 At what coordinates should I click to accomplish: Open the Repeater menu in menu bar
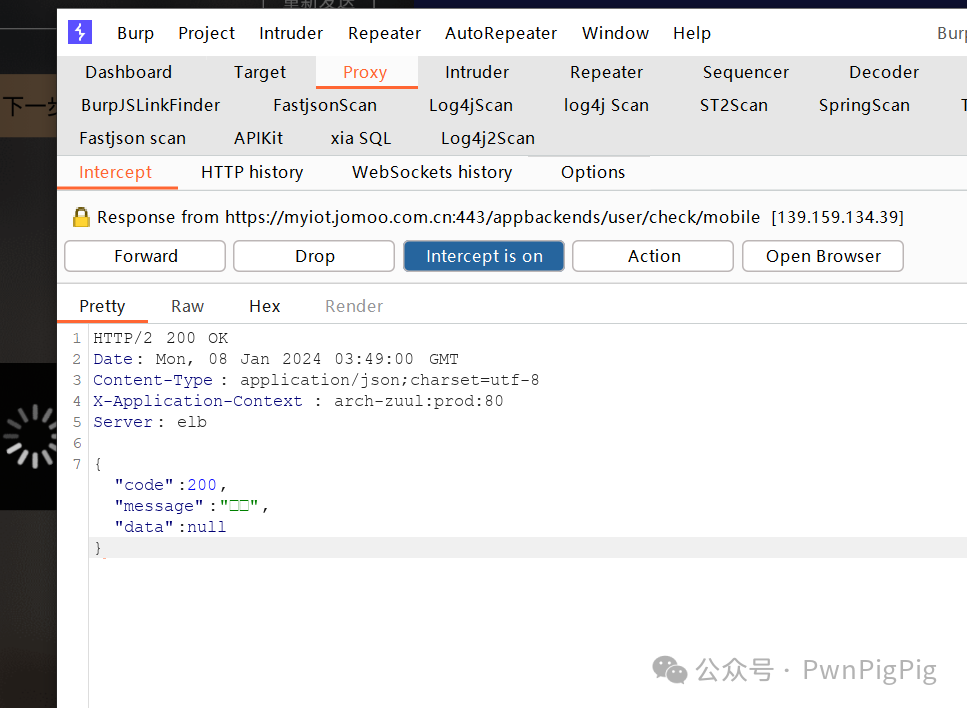point(384,33)
